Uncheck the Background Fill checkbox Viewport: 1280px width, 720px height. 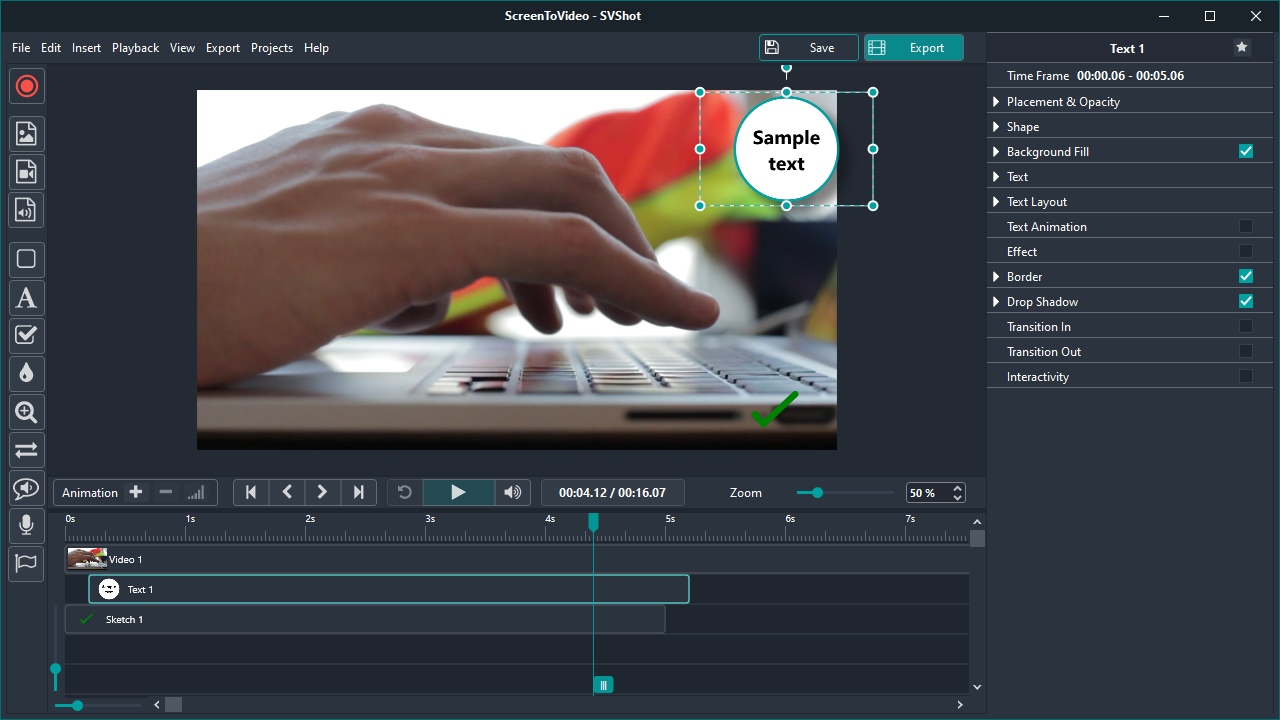(1246, 151)
